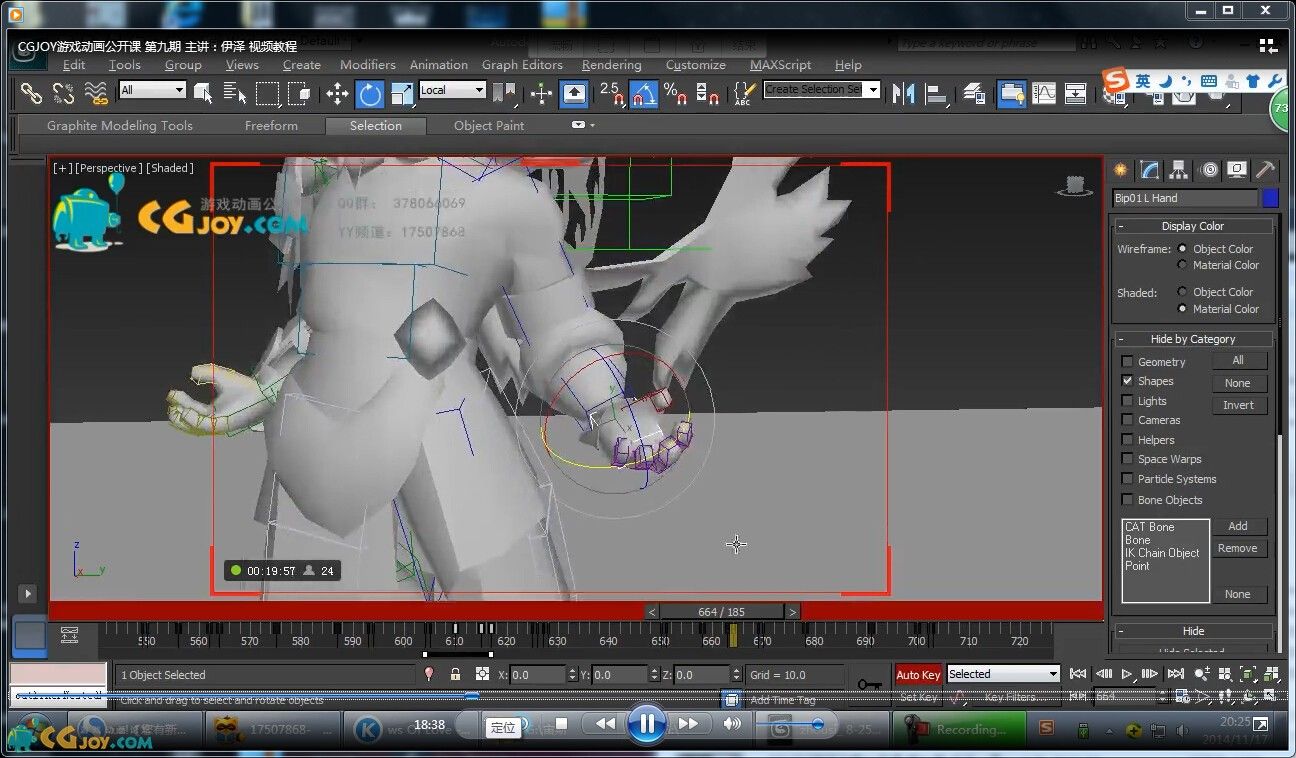Open Edit Named Selection Sets

pyautogui.click(x=745, y=94)
